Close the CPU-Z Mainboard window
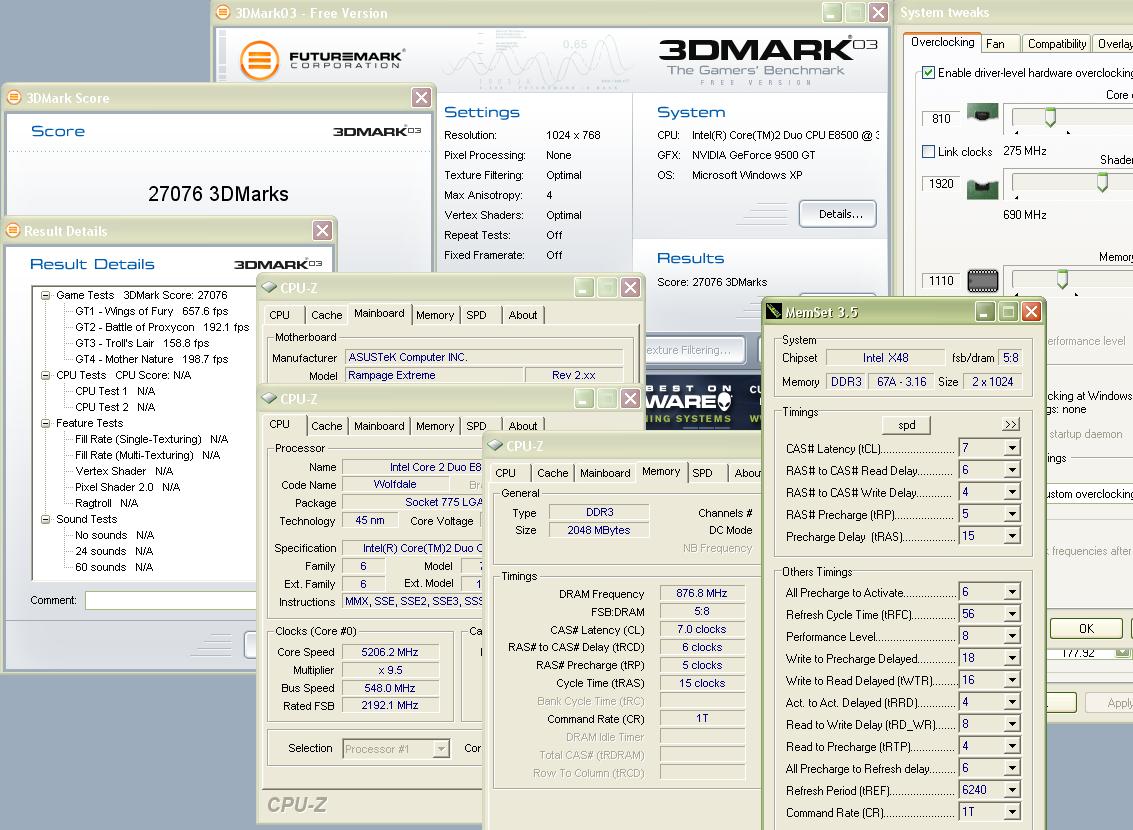1133x830 pixels. (x=630, y=288)
